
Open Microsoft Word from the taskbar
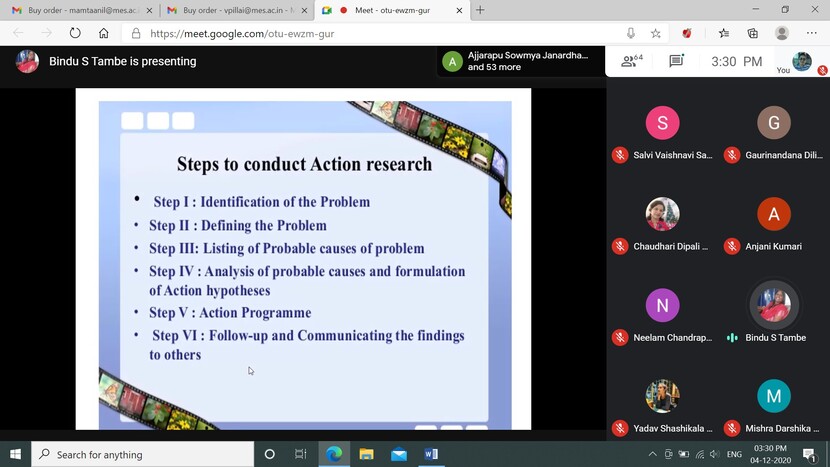tap(431, 454)
